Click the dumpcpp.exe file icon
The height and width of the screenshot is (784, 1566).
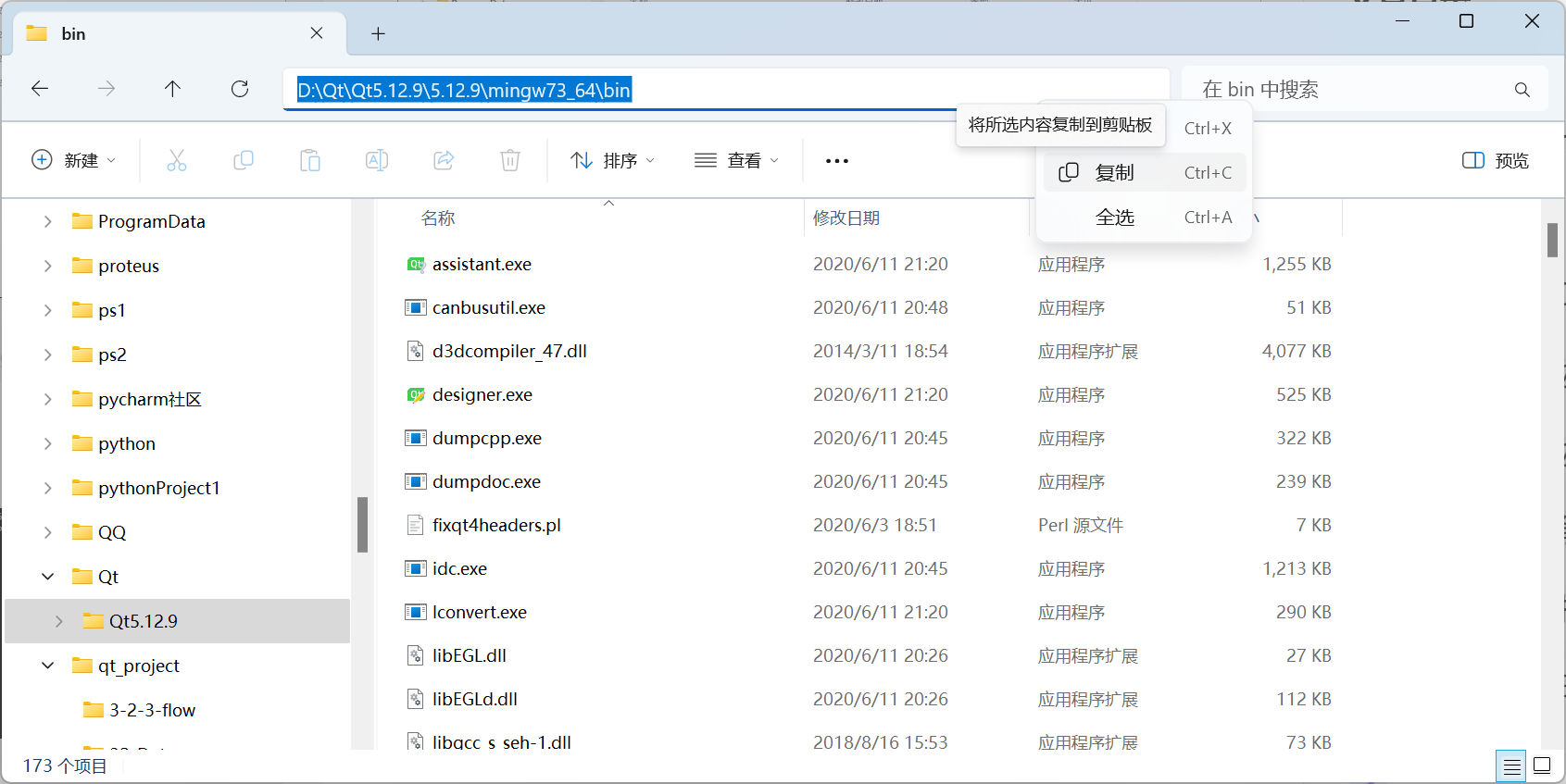click(x=416, y=438)
